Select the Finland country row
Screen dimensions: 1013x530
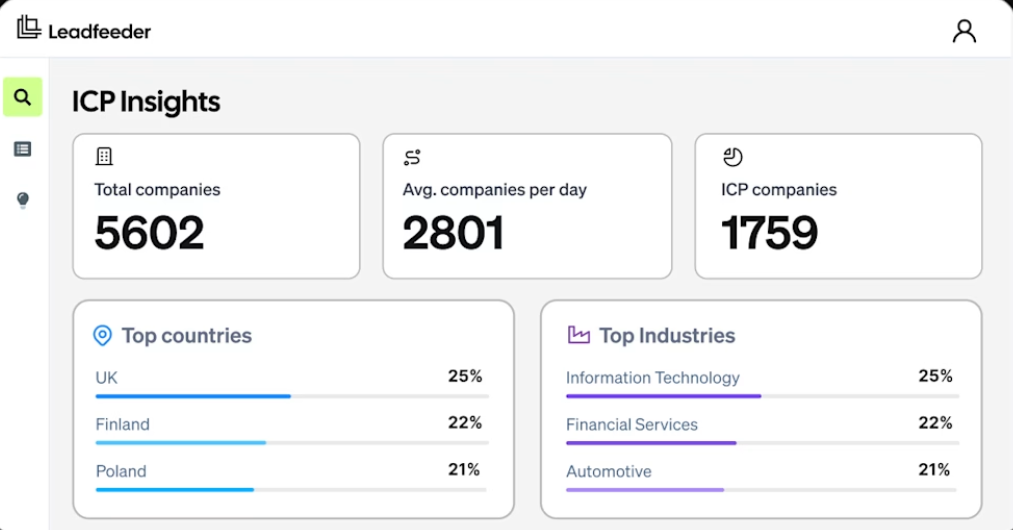[292, 430]
